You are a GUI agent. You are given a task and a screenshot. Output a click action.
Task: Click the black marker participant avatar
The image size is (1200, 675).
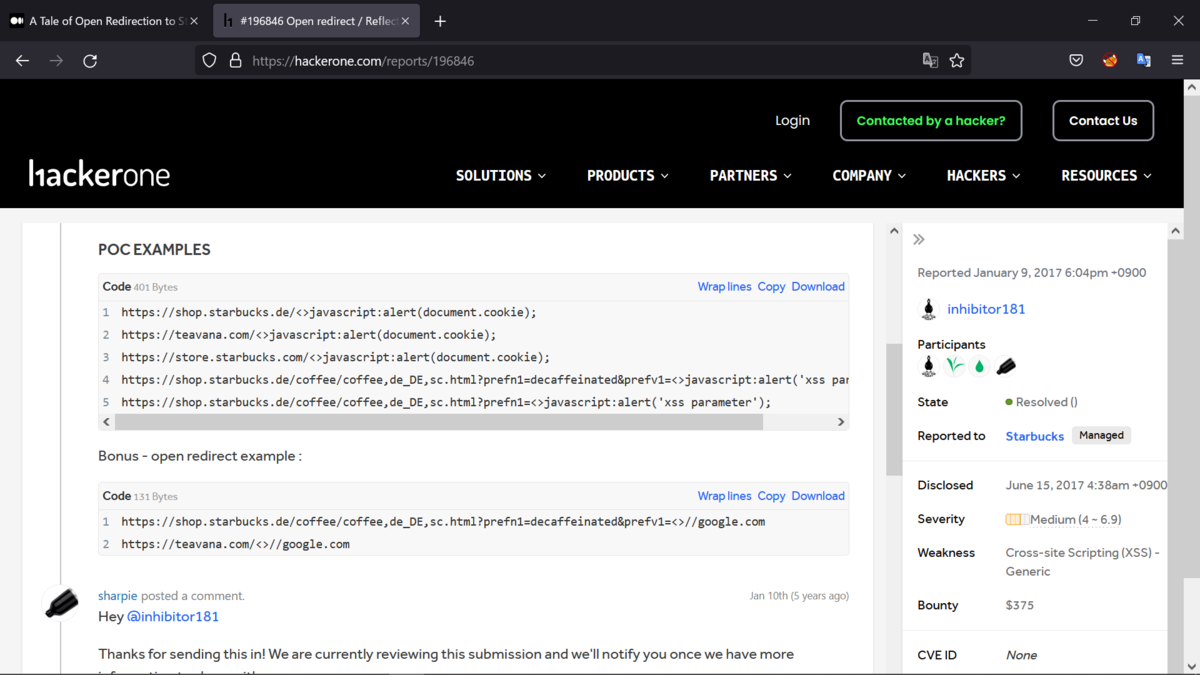1006,366
